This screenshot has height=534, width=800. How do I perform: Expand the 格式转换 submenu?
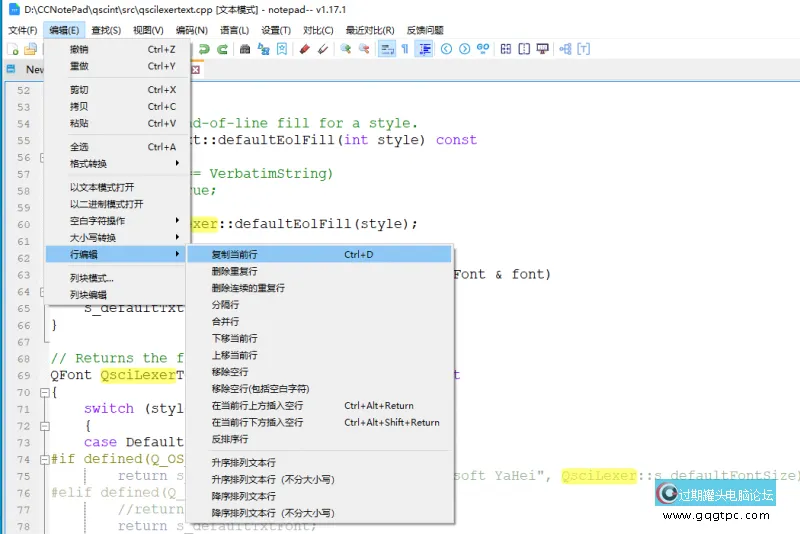point(117,164)
